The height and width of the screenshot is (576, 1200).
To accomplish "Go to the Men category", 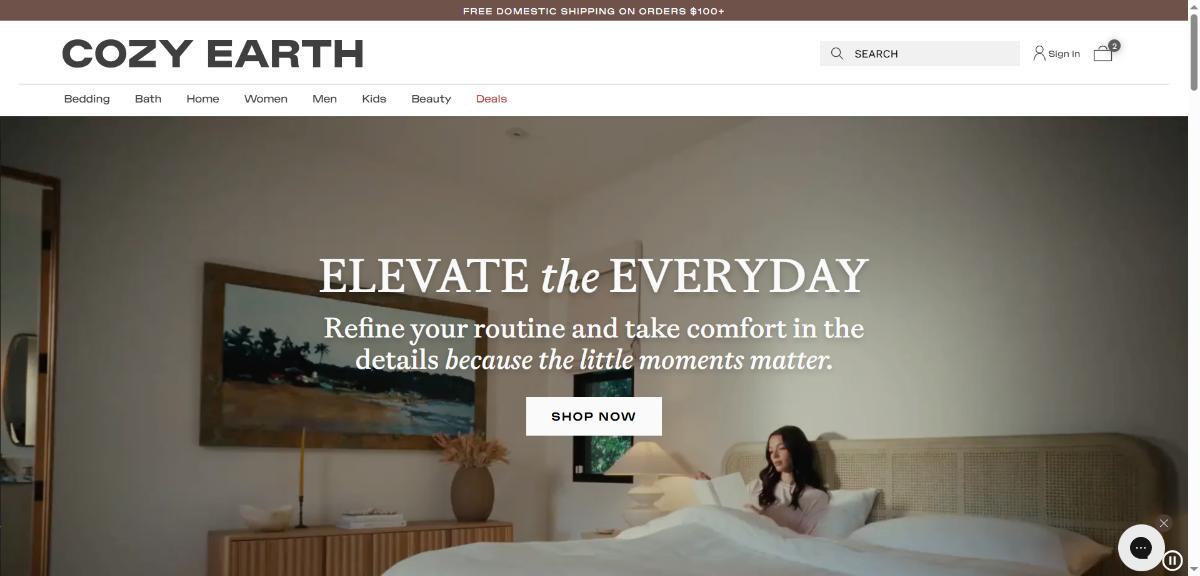I will click(x=324, y=99).
